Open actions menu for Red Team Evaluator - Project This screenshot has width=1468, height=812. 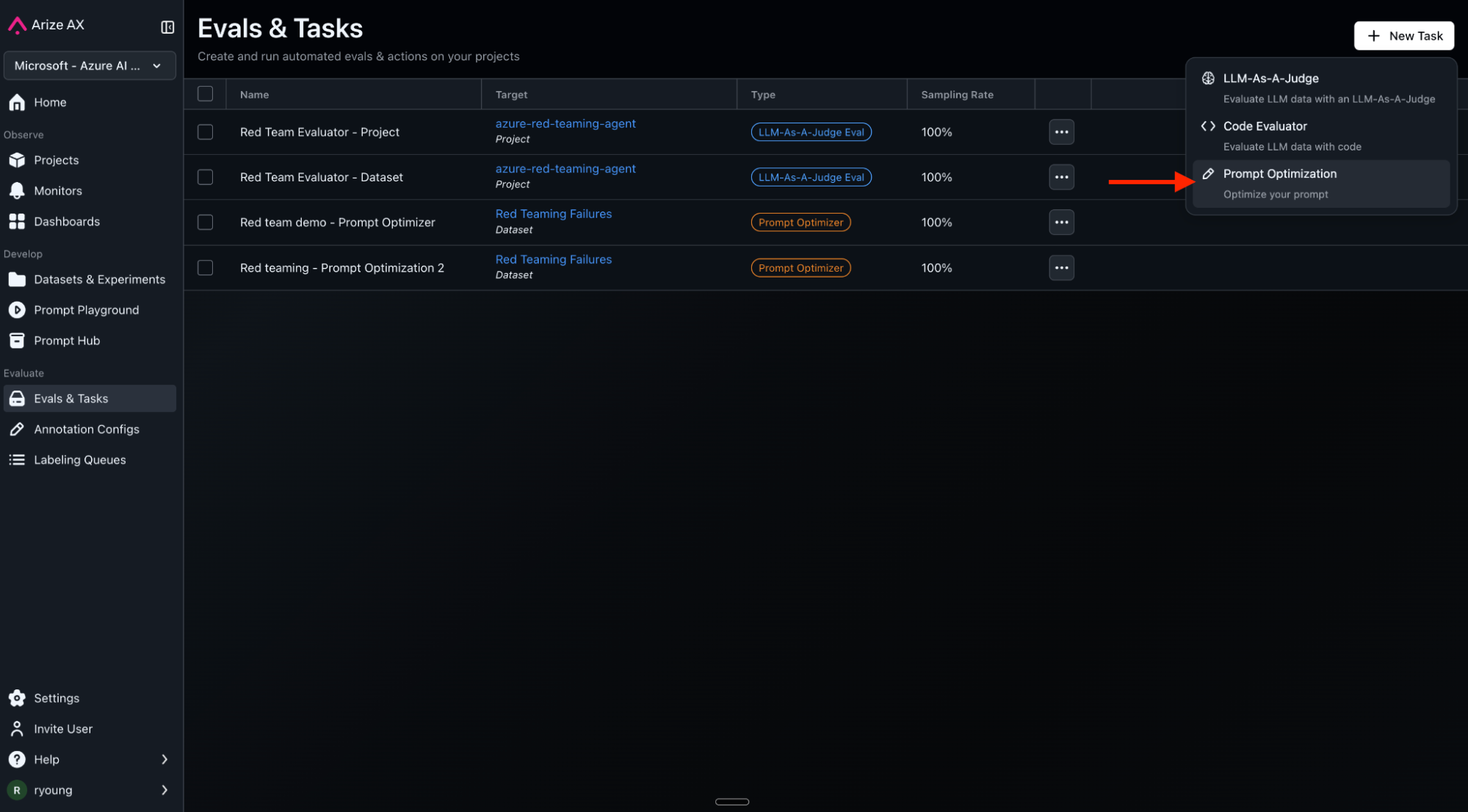[x=1061, y=132]
